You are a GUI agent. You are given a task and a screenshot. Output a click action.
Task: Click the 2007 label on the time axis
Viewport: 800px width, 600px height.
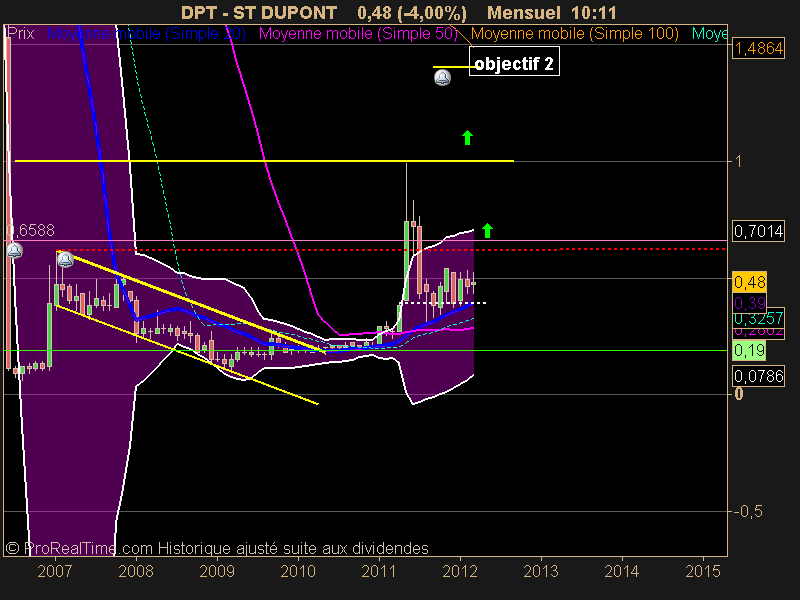coord(55,571)
